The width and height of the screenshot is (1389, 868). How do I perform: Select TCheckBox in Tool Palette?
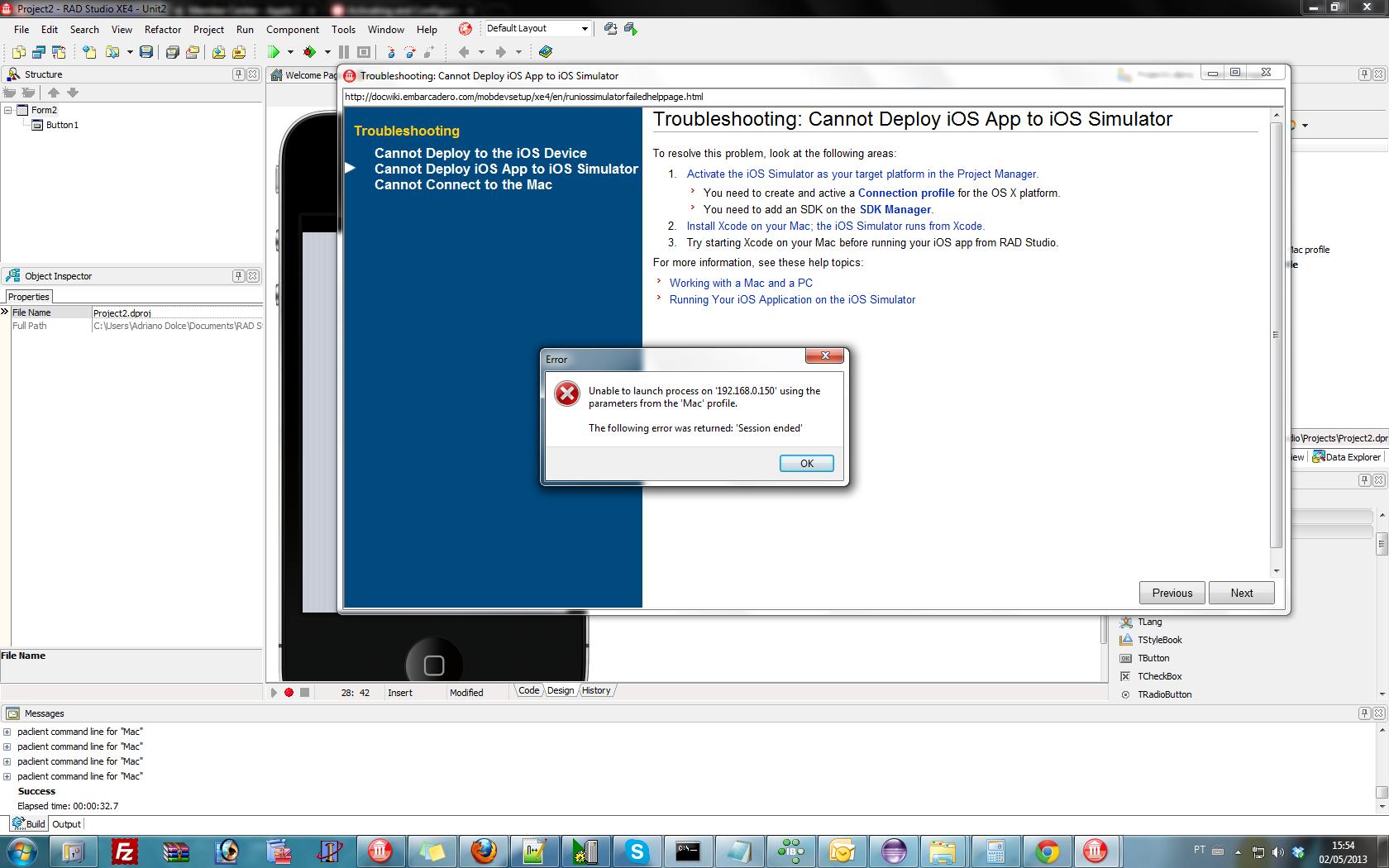(1159, 676)
